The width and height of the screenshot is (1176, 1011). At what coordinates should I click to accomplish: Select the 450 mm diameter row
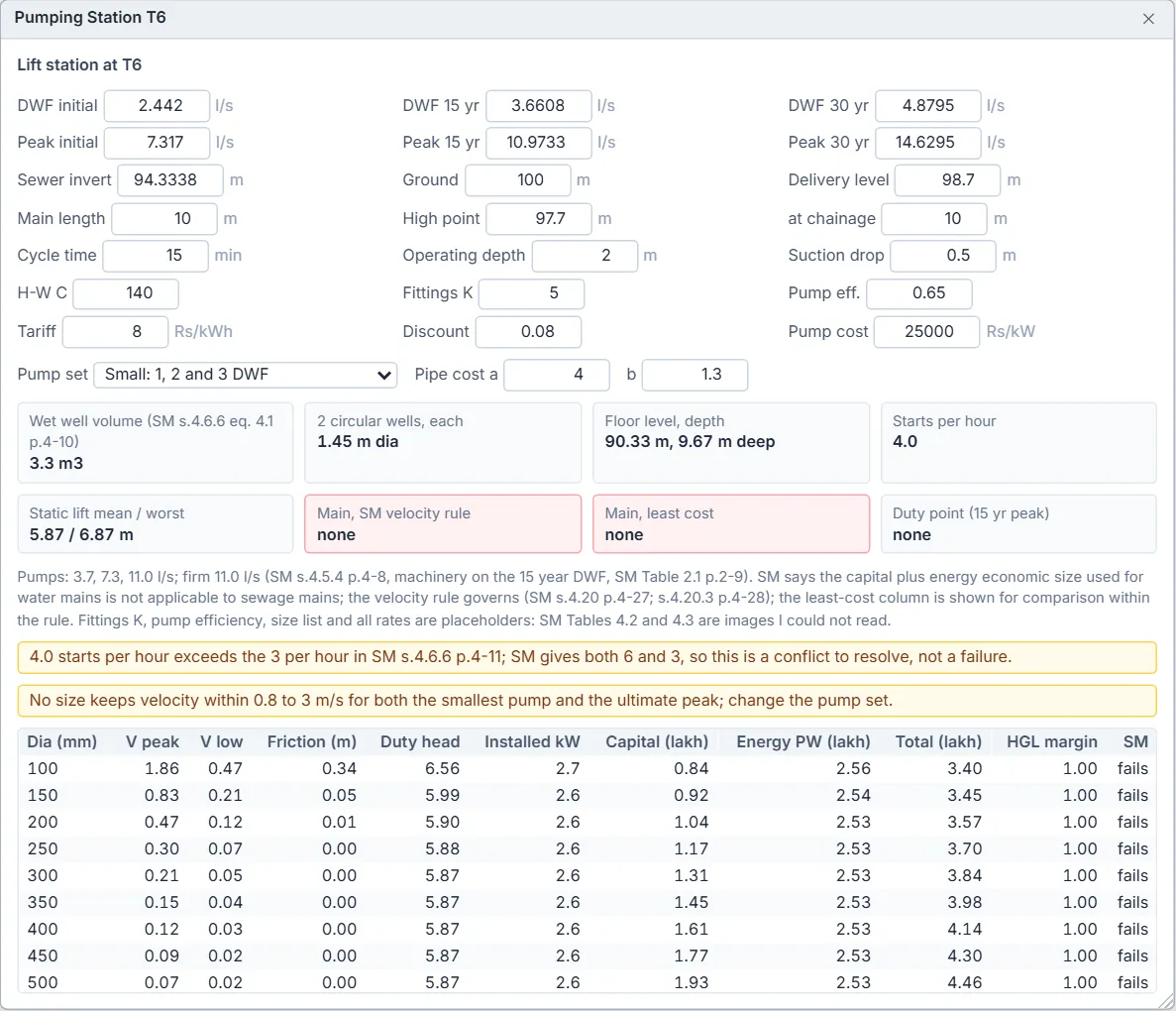(588, 956)
